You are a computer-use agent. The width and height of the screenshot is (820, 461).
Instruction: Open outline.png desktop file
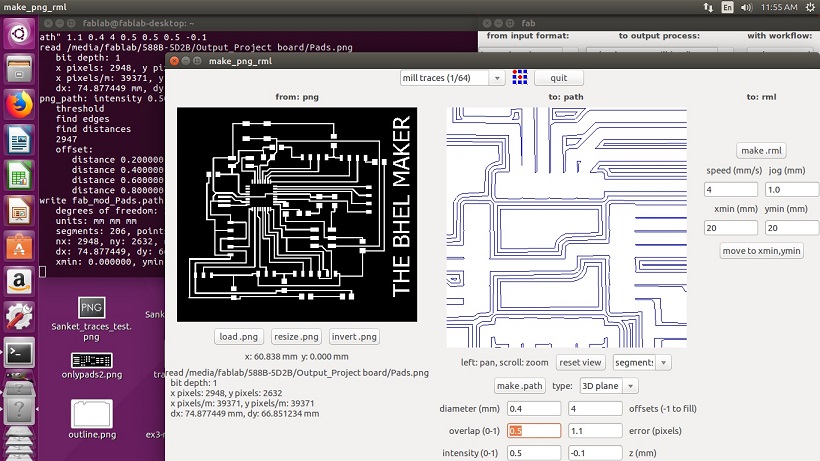92,419
